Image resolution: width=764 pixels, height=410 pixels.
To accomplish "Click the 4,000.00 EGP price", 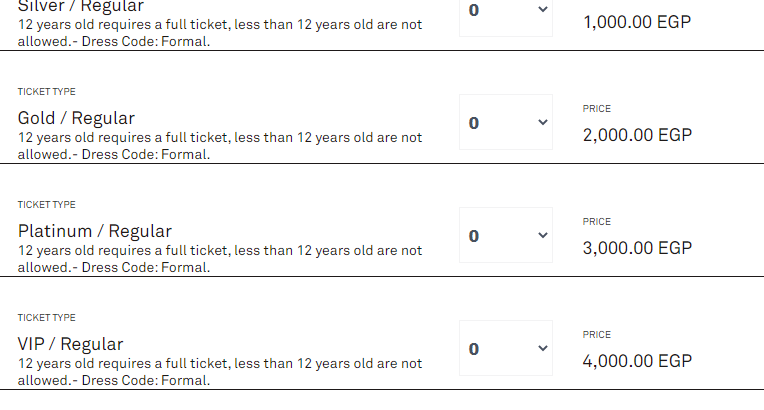I will [637, 361].
